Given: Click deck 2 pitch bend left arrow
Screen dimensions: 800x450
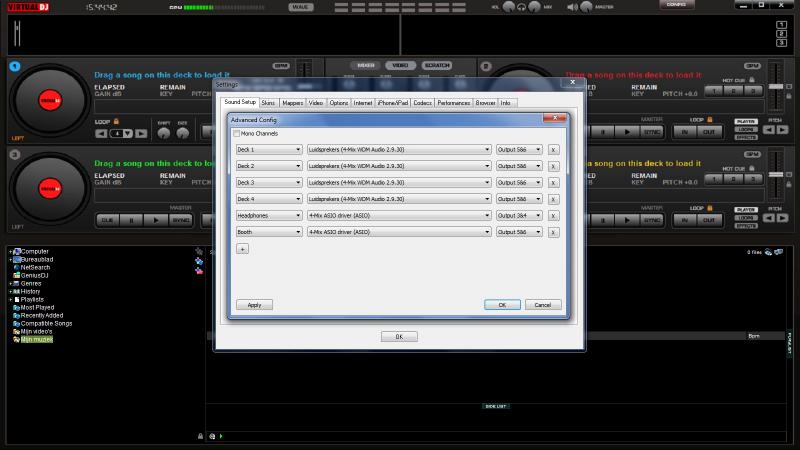Looking at the screenshot, I should 769,130.
